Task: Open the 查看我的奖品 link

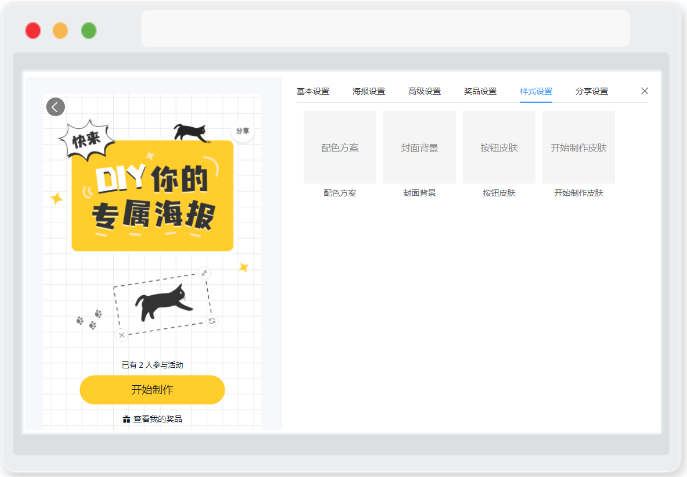Action: [157, 419]
